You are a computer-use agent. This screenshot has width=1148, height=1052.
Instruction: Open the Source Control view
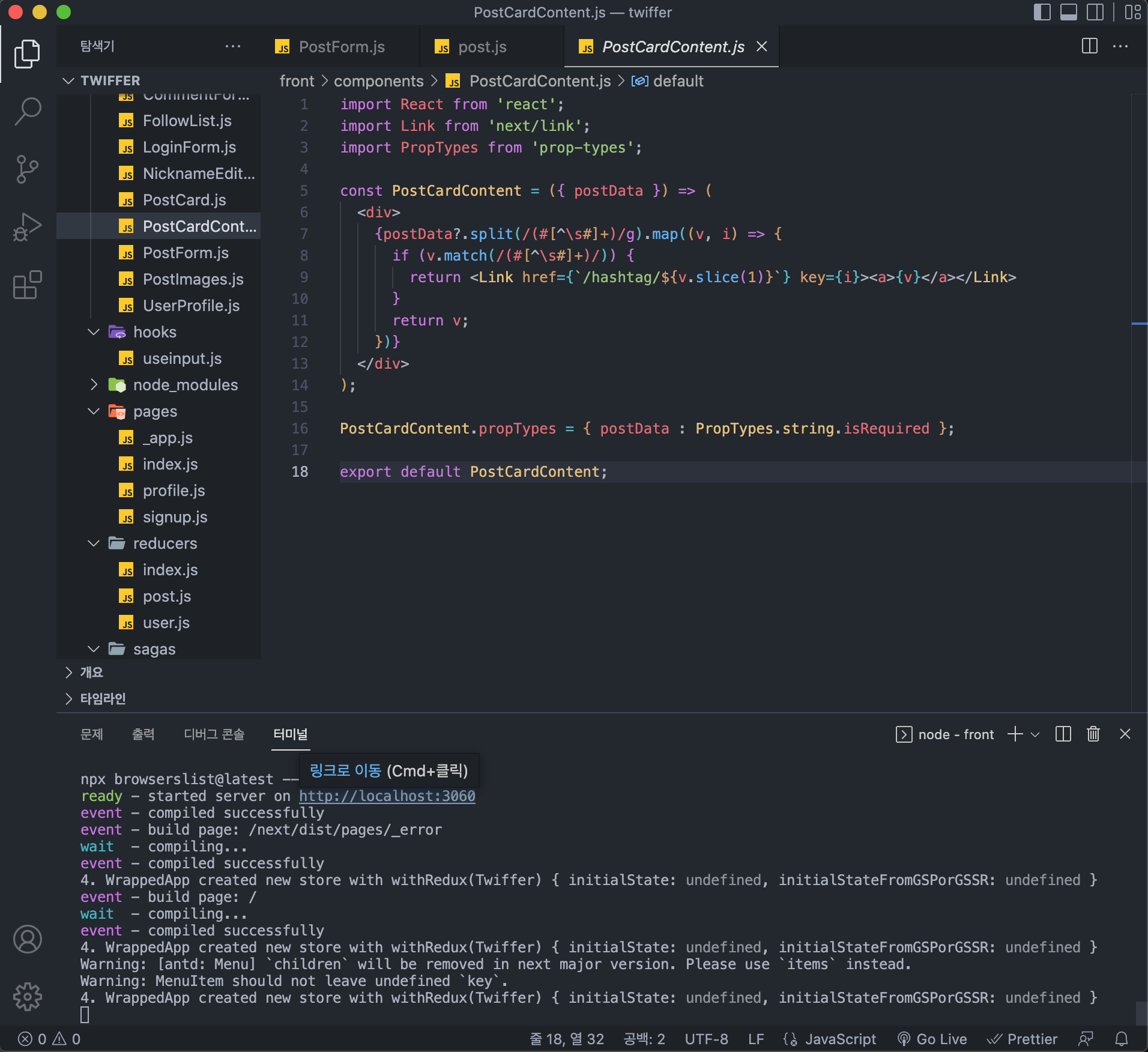click(28, 169)
